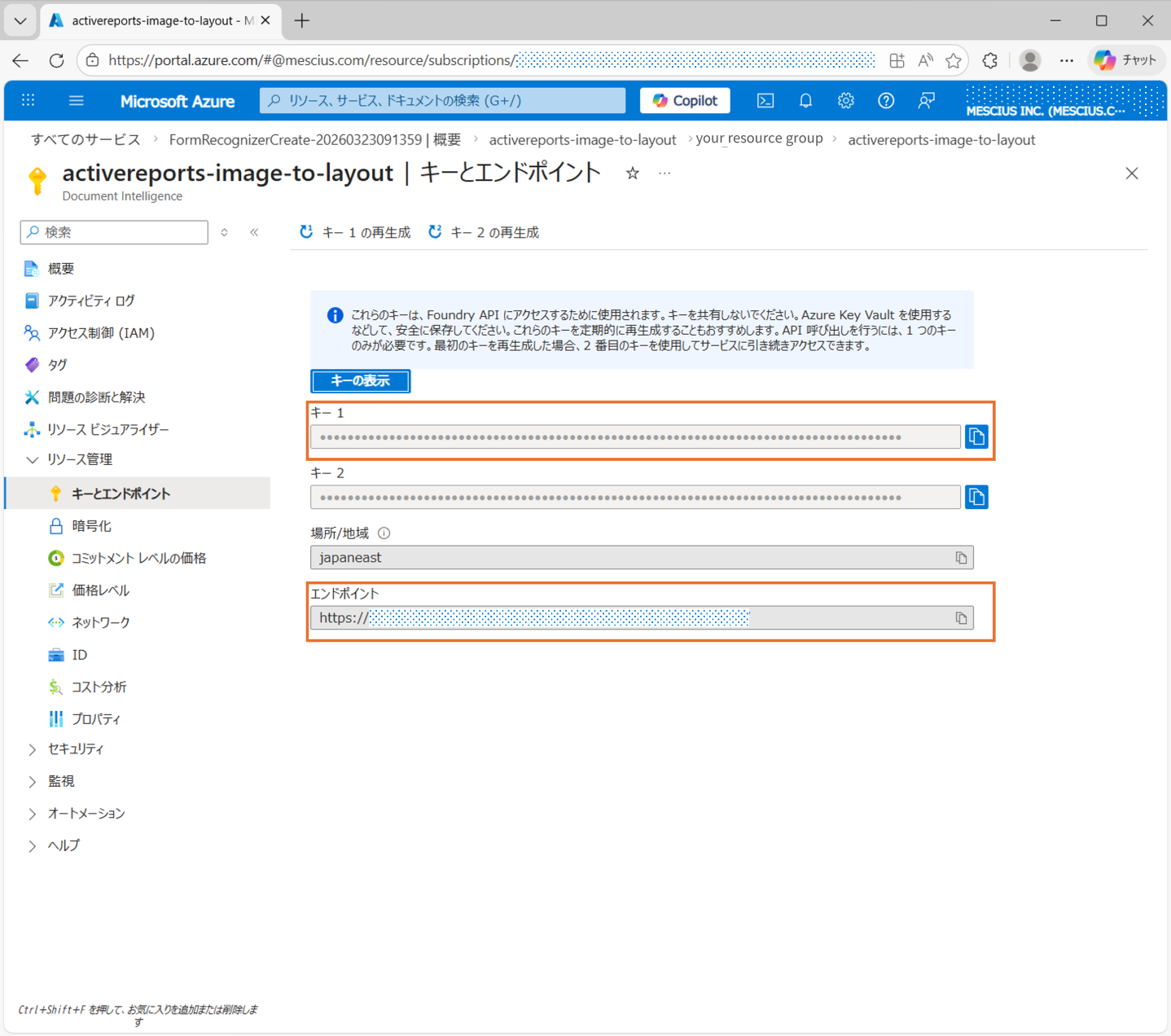The image size is (1171, 1036).
Task: Open Cloud Shell from the top toolbar
Action: tap(765, 100)
